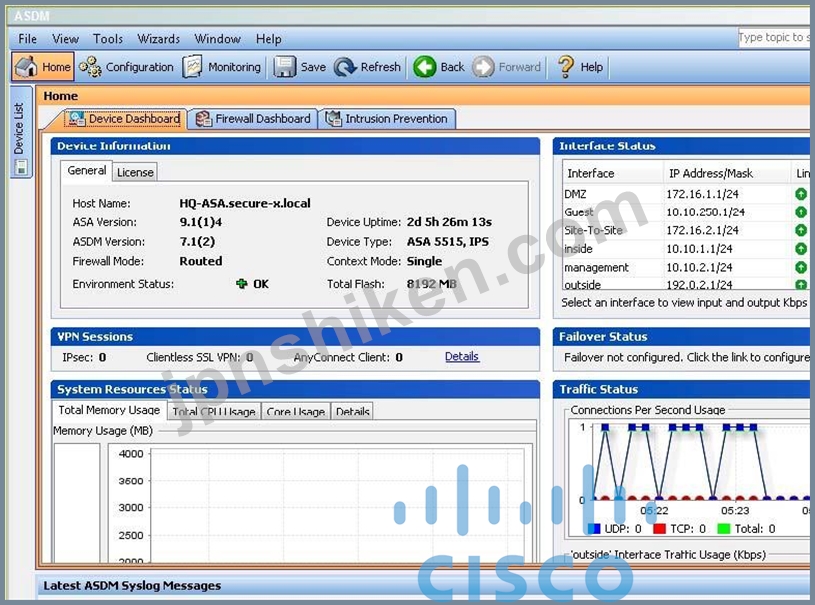
Task: Click the help topic search field
Action: (x=774, y=37)
